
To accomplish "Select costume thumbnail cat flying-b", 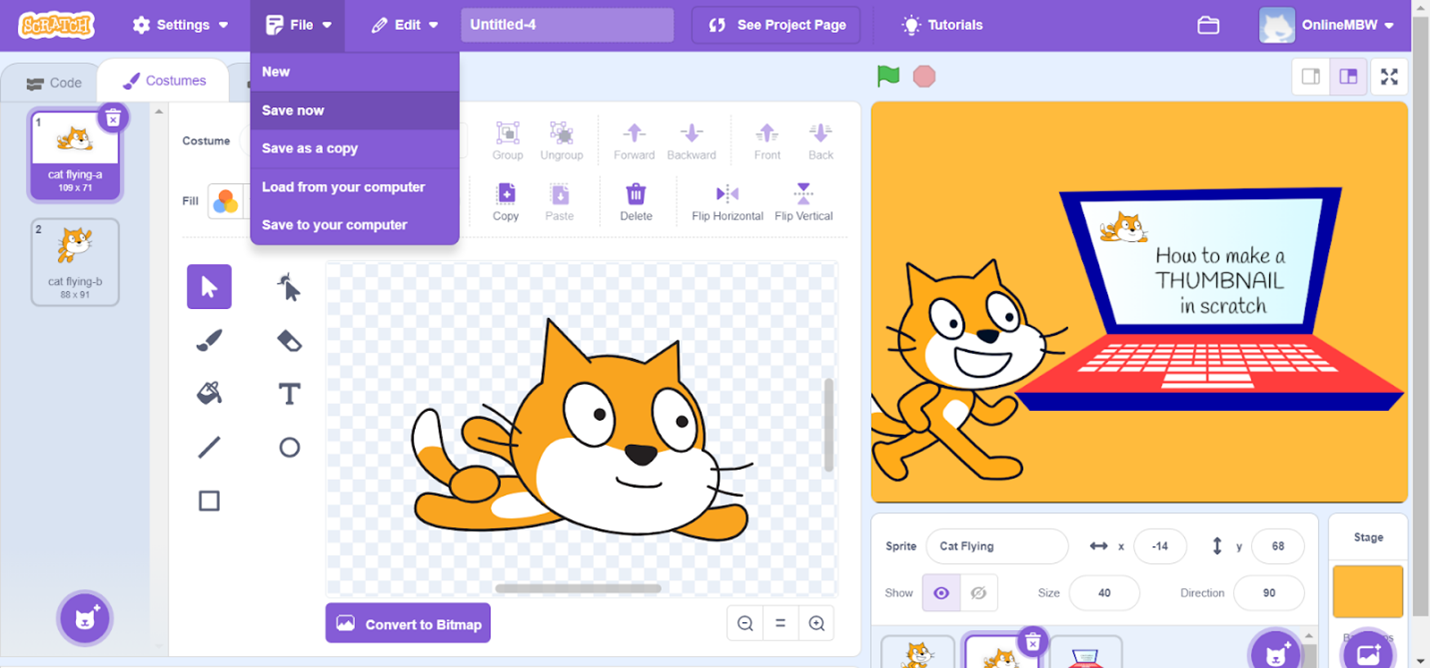I will 75,262.
